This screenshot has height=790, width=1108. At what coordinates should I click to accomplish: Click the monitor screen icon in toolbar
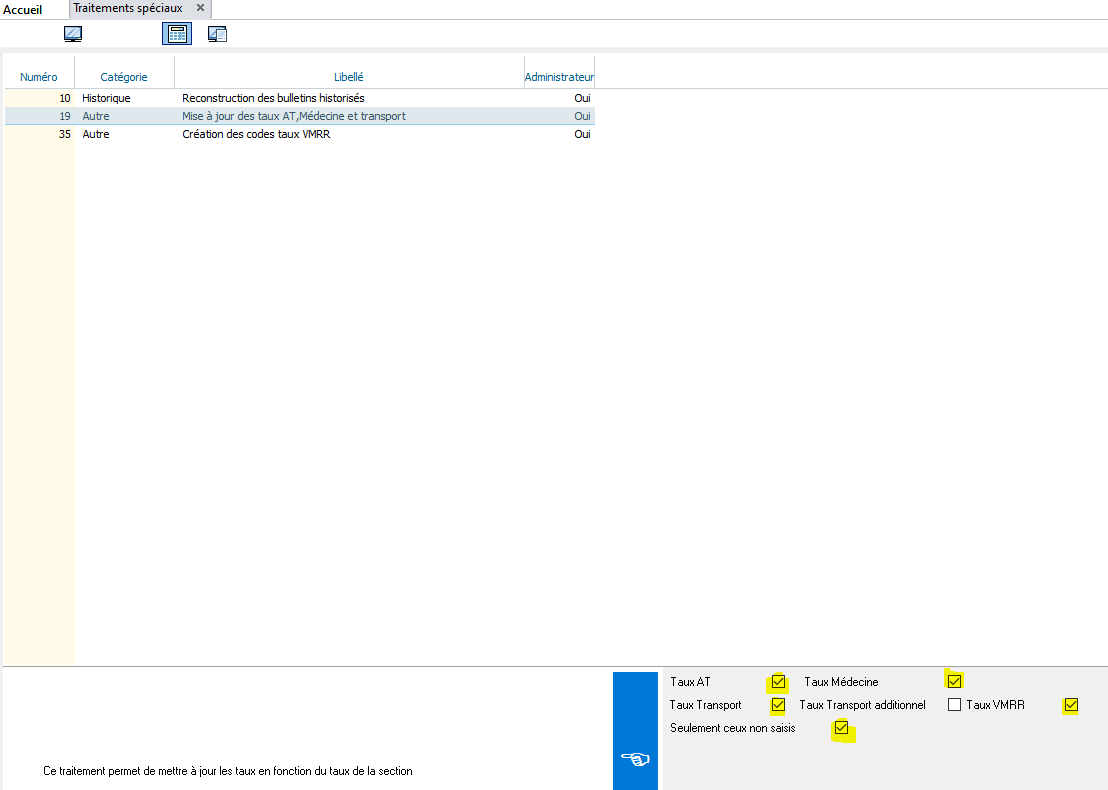point(73,34)
